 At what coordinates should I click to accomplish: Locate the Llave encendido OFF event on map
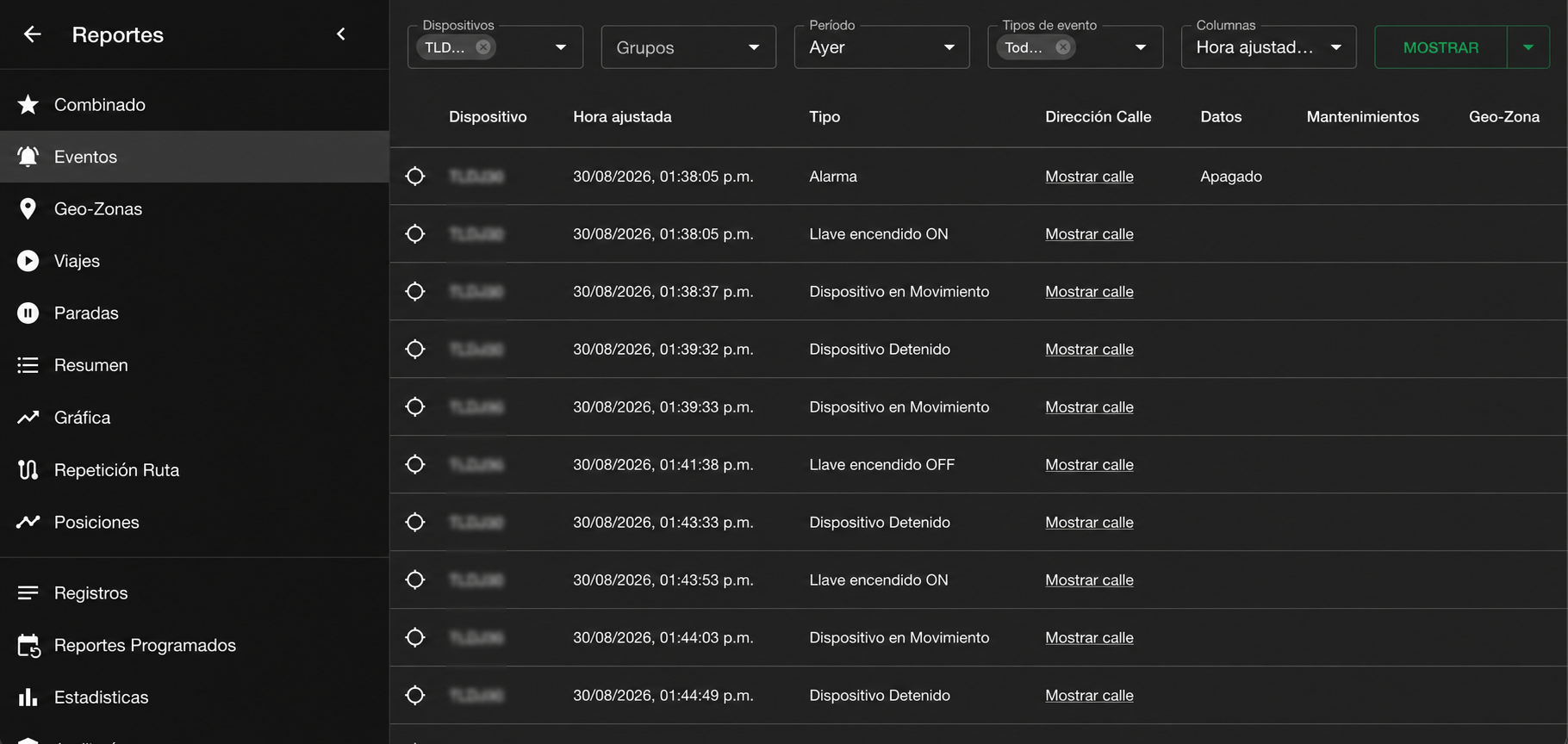[x=415, y=465]
